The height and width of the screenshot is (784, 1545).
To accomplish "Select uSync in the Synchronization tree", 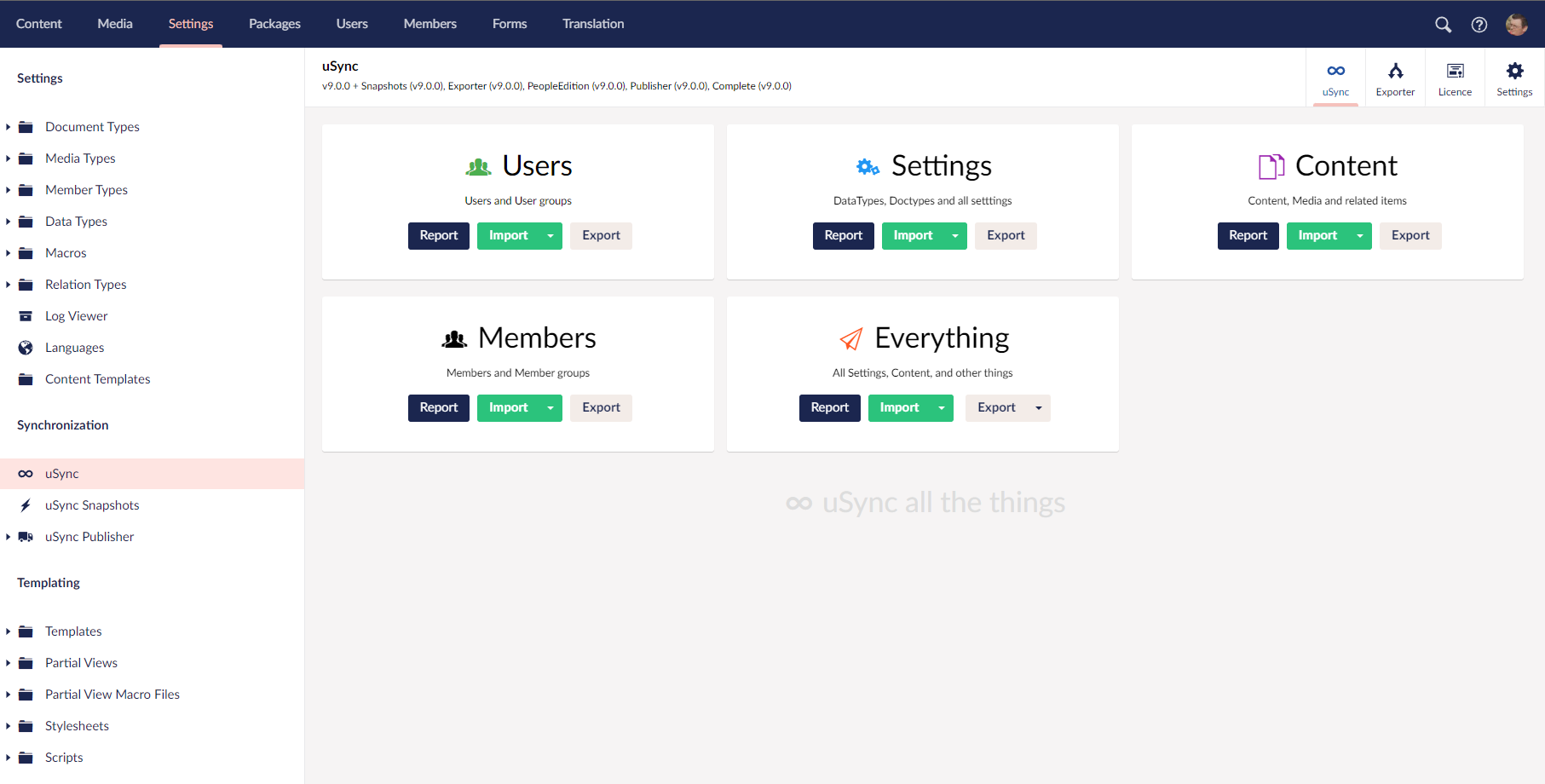I will coord(60,473).
